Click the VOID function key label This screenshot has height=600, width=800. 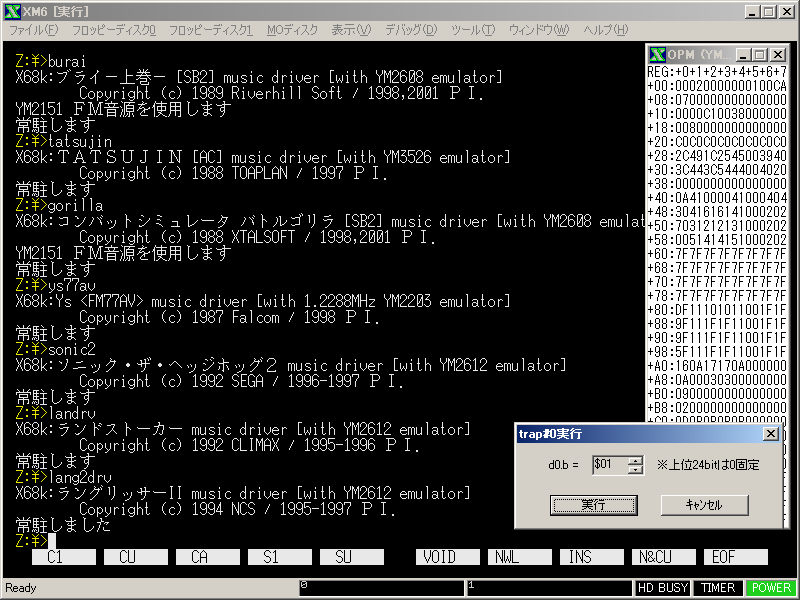coord(448,557)
